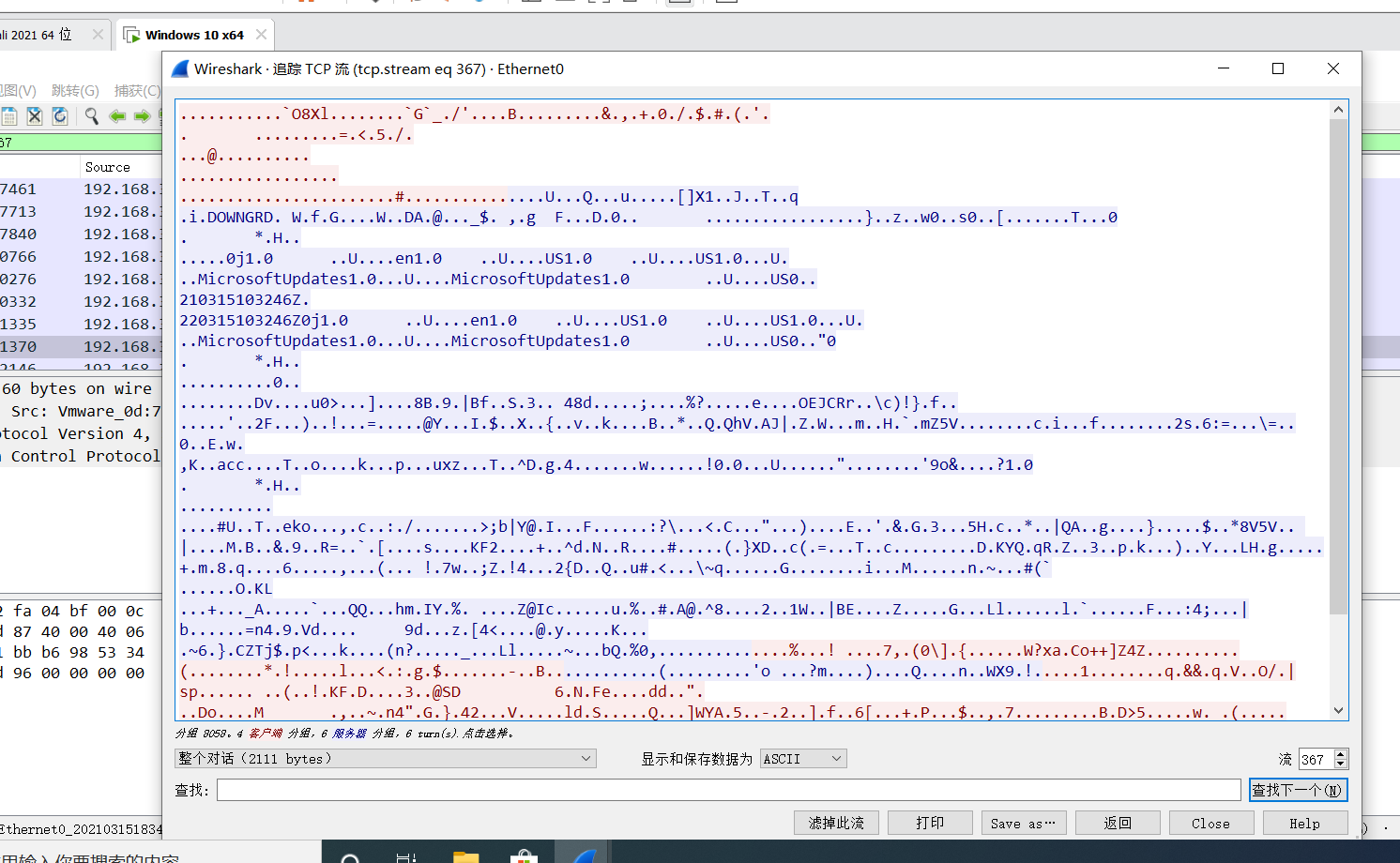Click the Wireshark fin icon in dialog title
The width and height of the screenshot is (1400, 863).
pos(180,68)
